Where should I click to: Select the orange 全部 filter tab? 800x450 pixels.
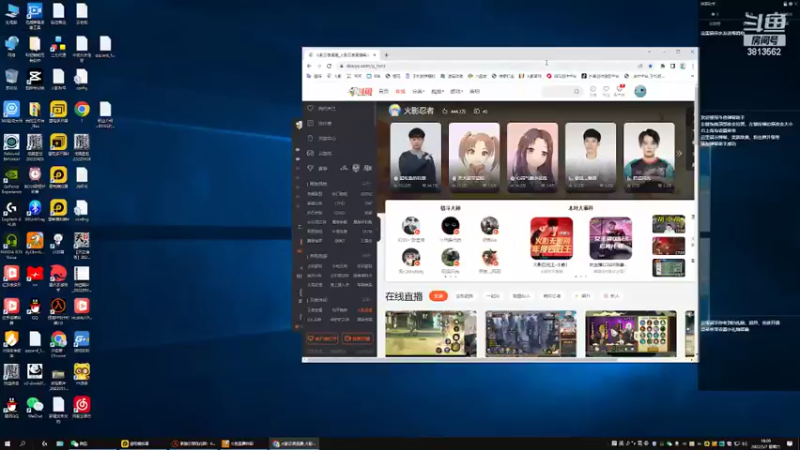coord(438,296)
